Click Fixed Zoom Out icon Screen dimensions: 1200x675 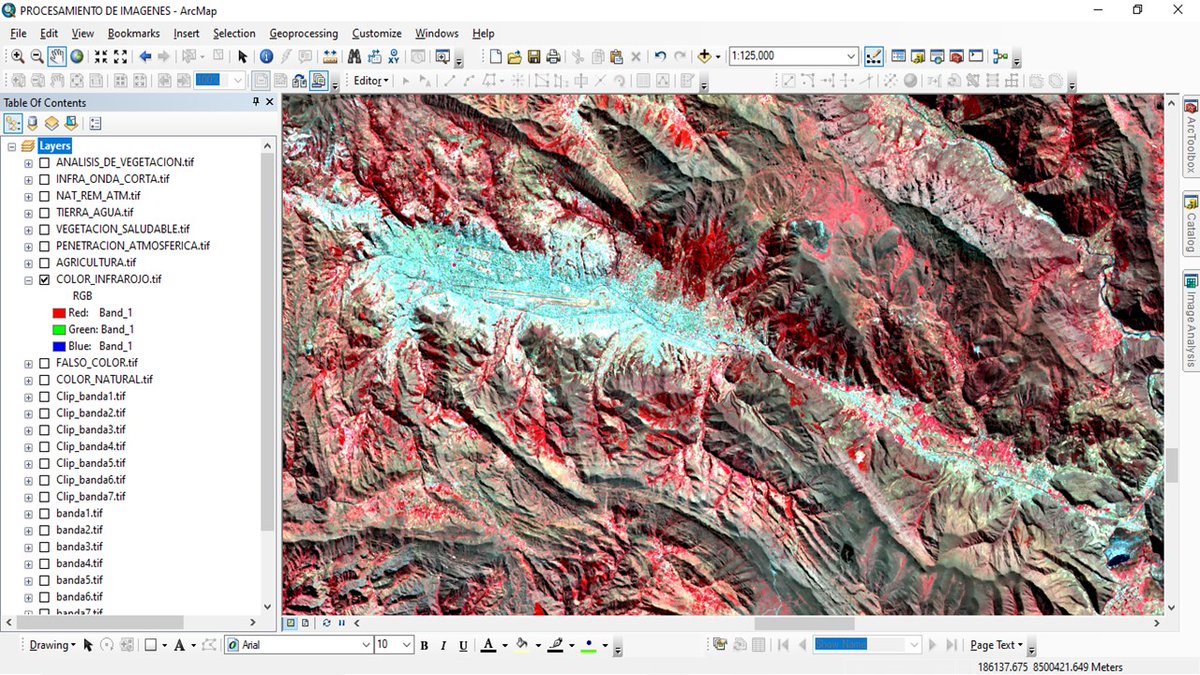point(120,56)
